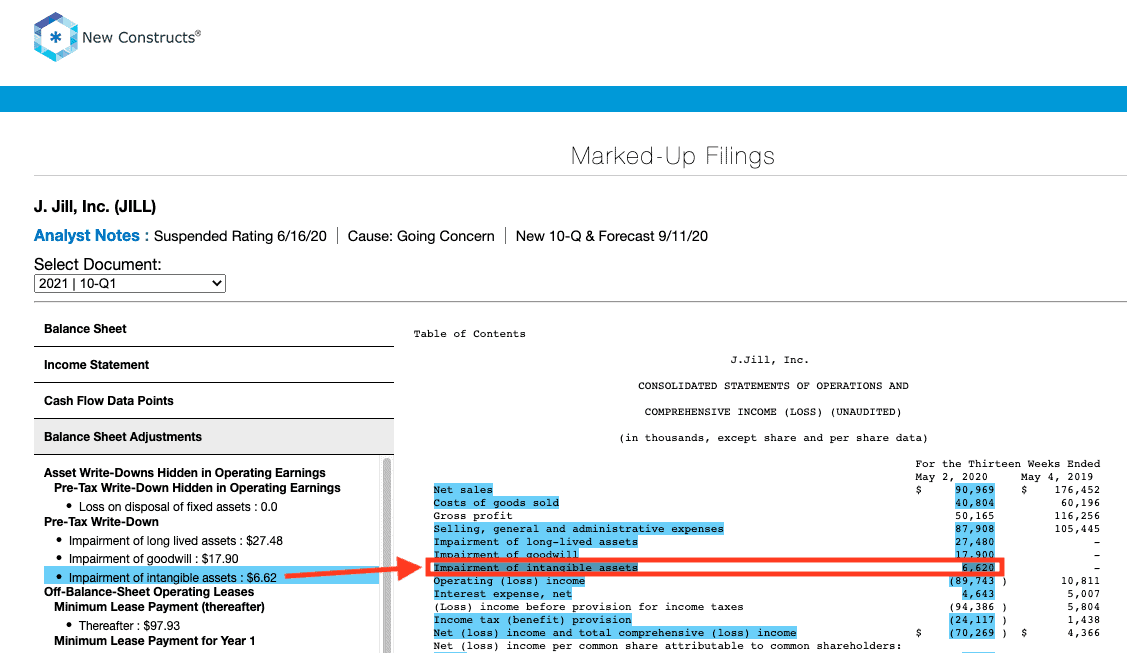Click Minimum Lease Payment for Year 1 subheading
The width and height of the screenshot is (1127, 653).
(155, 641)
